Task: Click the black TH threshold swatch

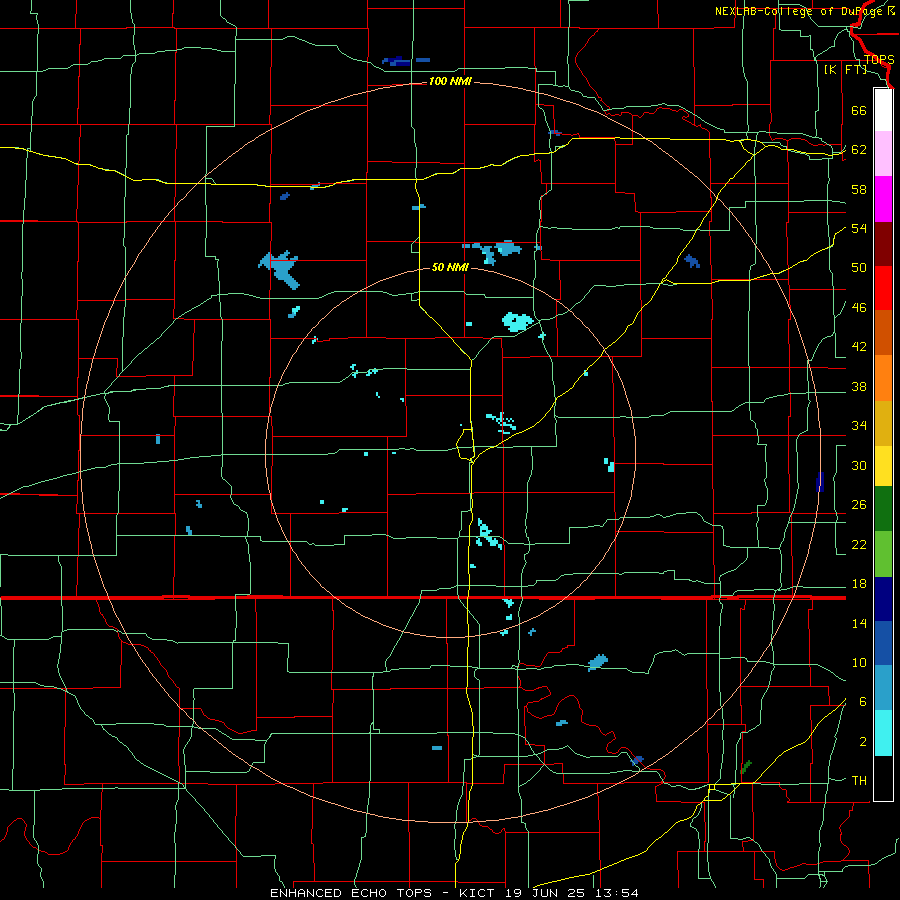Action: point(883,778)
